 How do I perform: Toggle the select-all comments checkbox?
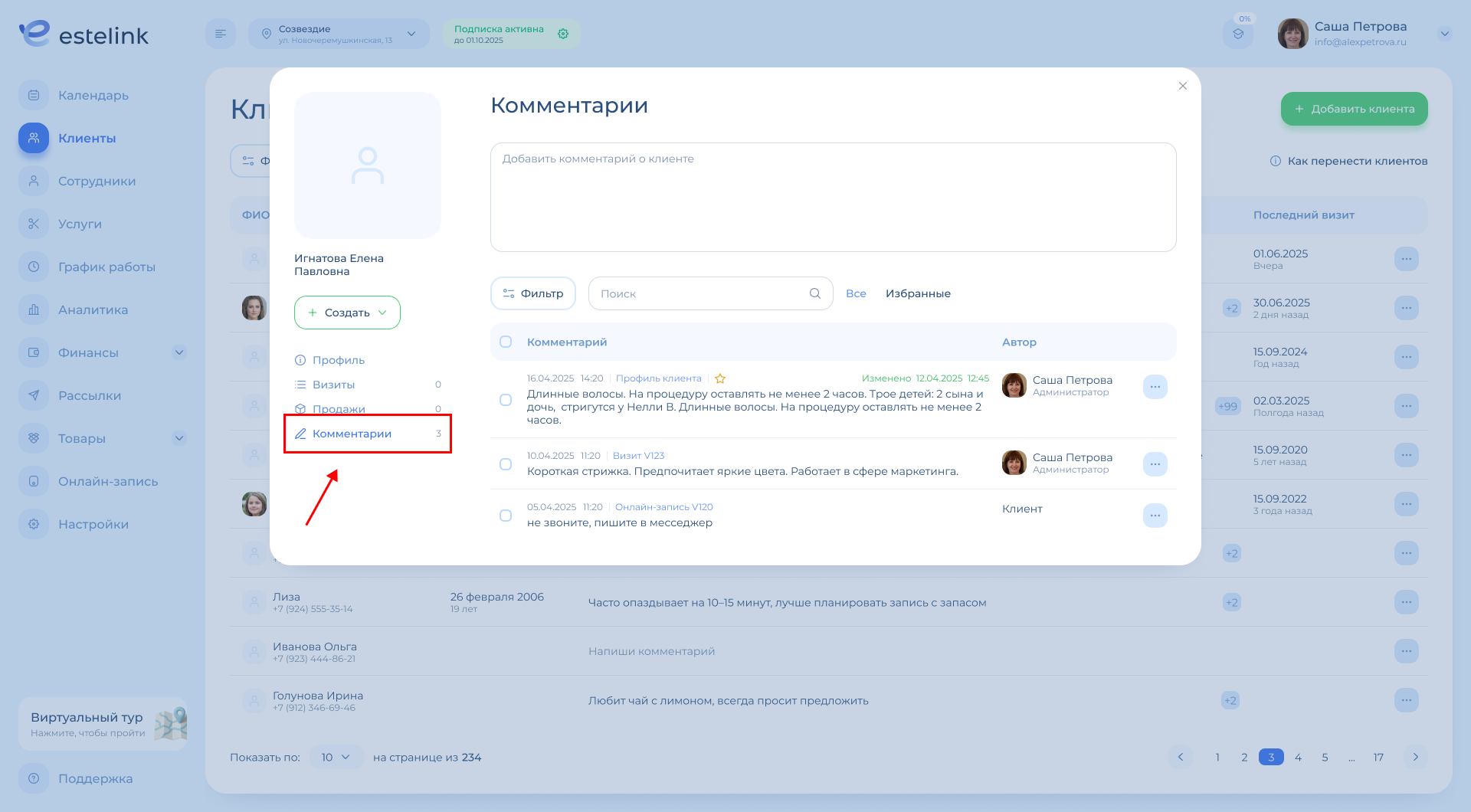tap(506, 342)
